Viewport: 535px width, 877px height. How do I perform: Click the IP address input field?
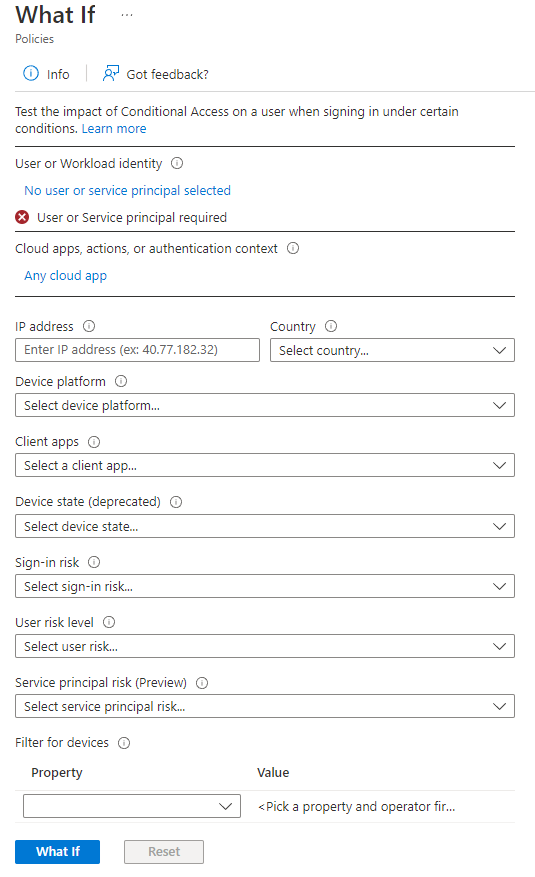point(138,350)
